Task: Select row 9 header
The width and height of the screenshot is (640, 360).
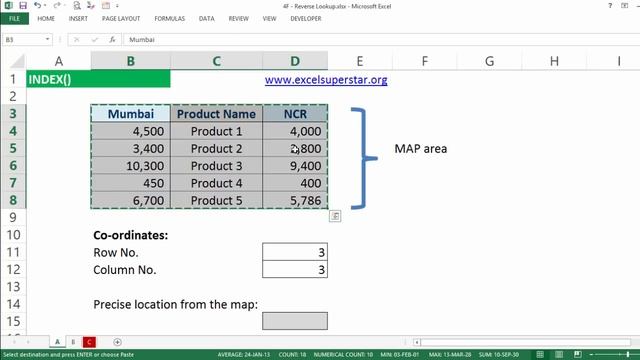Action: pos(13,217)
